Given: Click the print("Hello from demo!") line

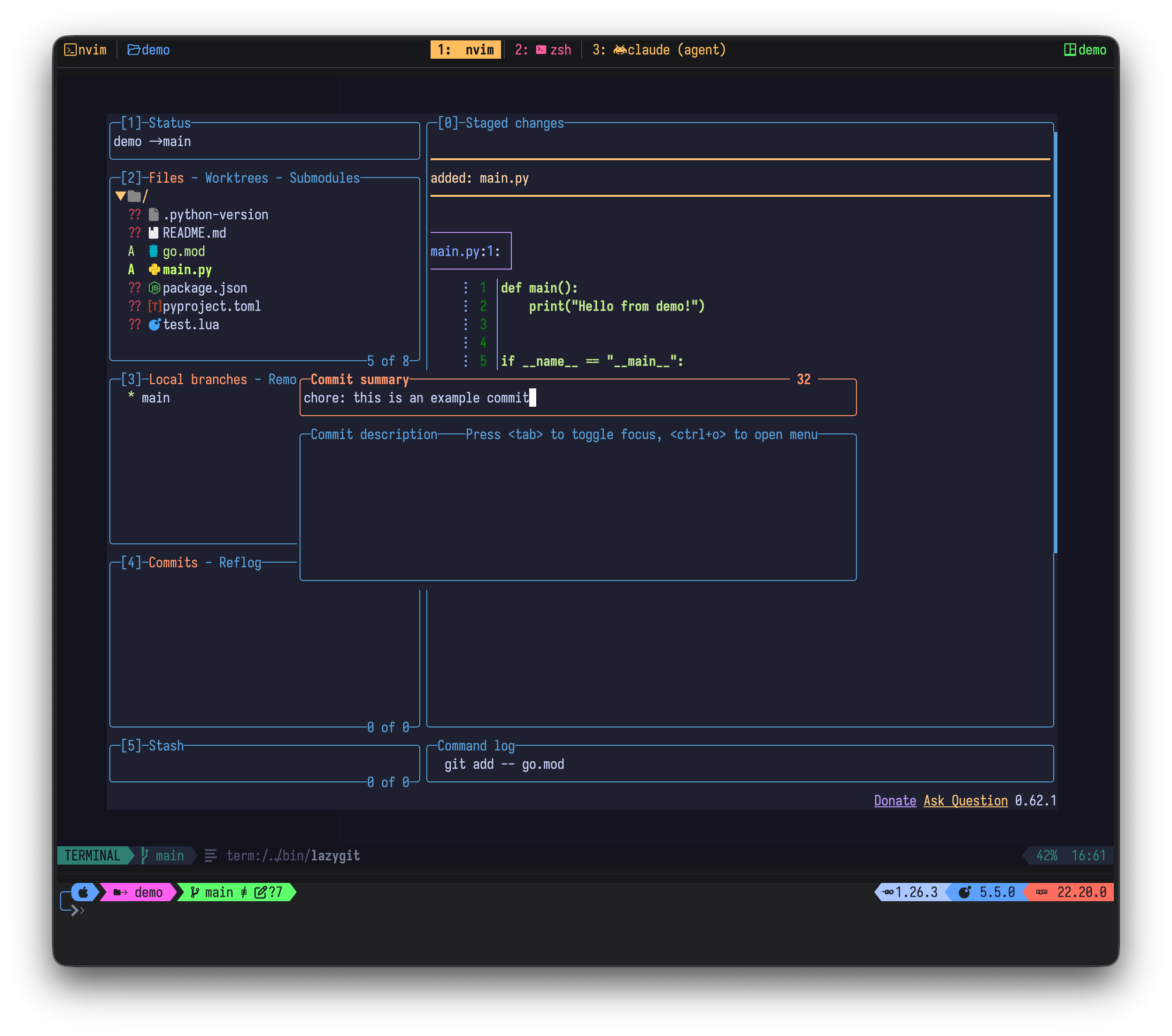Looking at the screenshot, I should click(x=617, y=306).
